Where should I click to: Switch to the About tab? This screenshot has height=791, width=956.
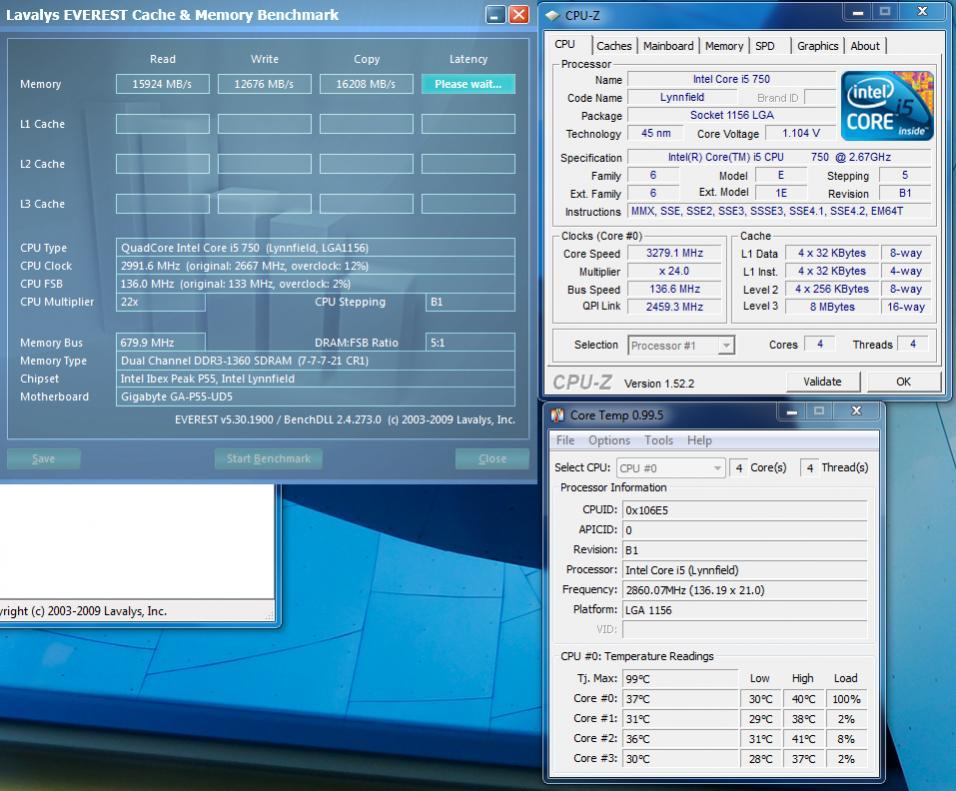[865, 46]
